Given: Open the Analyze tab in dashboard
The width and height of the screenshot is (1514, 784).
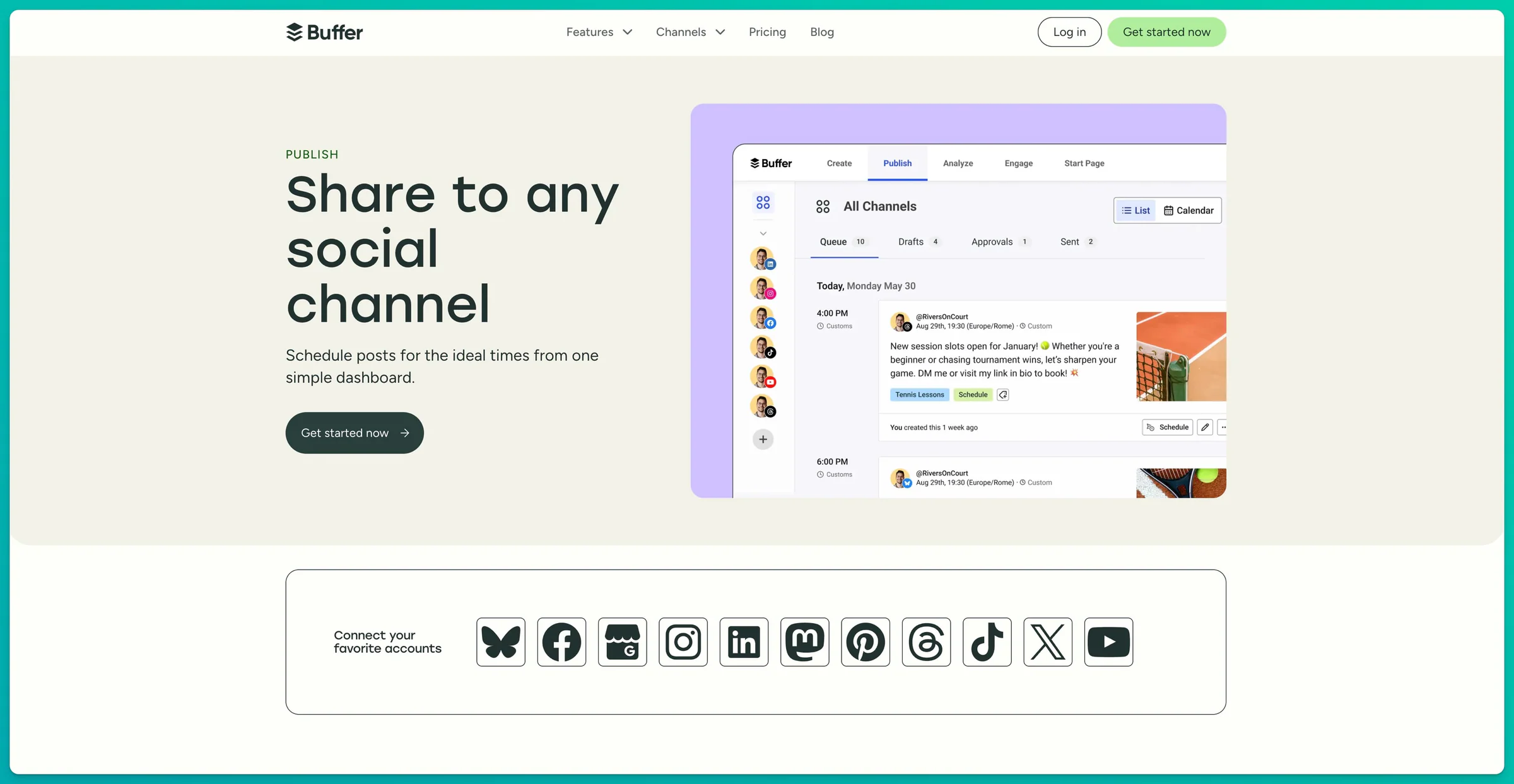Looking at the screenshot, I should point(958,163).
